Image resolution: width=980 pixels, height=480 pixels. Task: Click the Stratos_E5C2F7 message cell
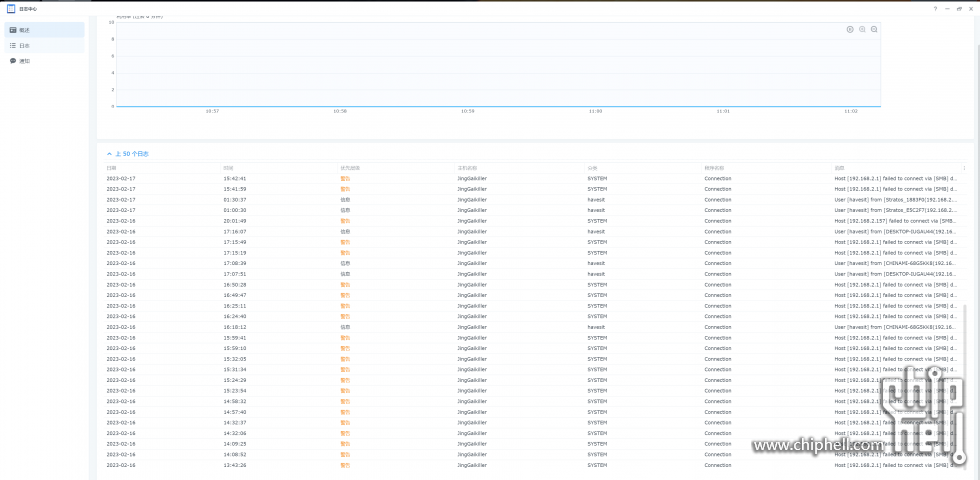(896, 211)
